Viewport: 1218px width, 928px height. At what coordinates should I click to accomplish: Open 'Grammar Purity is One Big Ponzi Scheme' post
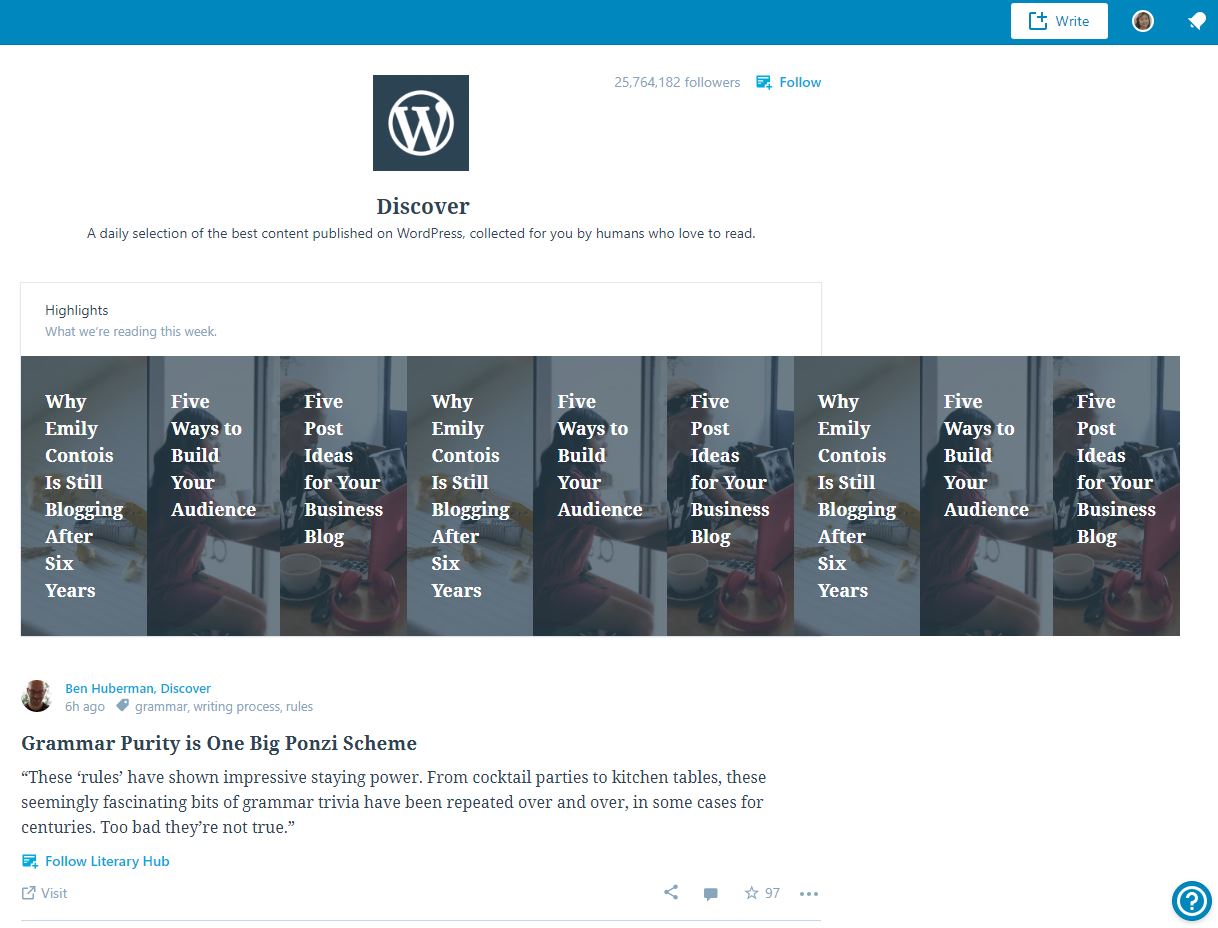pos(219,743)
